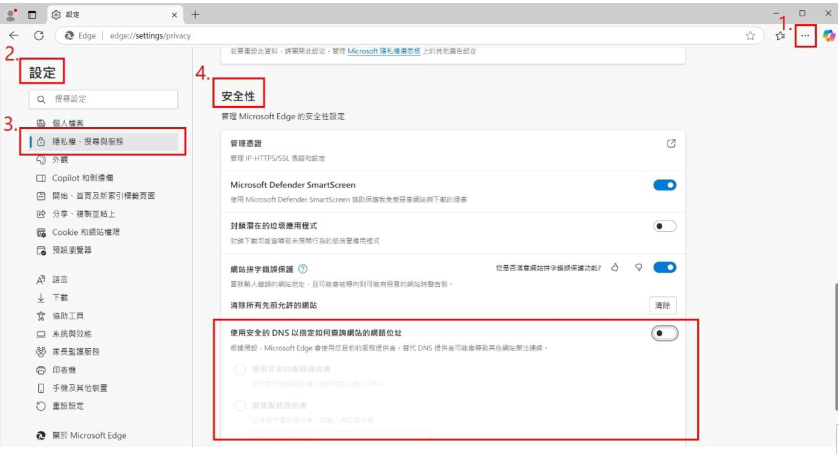The image size is (839, 454).
Task: Add this page to favorites via star icon
Action: tap(750, 36)
